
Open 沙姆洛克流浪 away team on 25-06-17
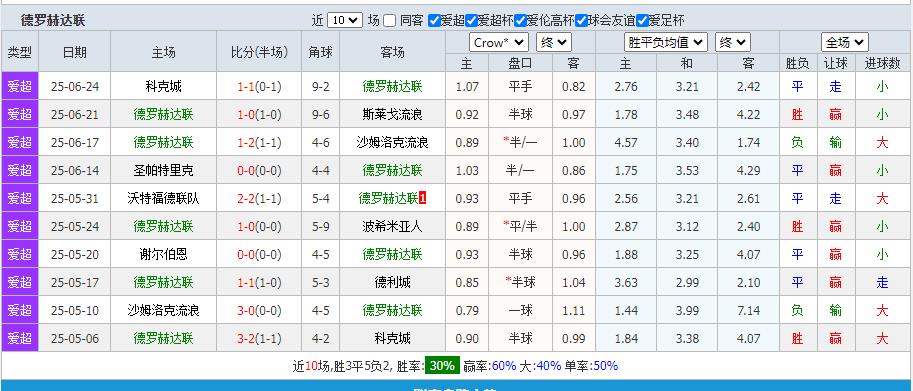392,143
